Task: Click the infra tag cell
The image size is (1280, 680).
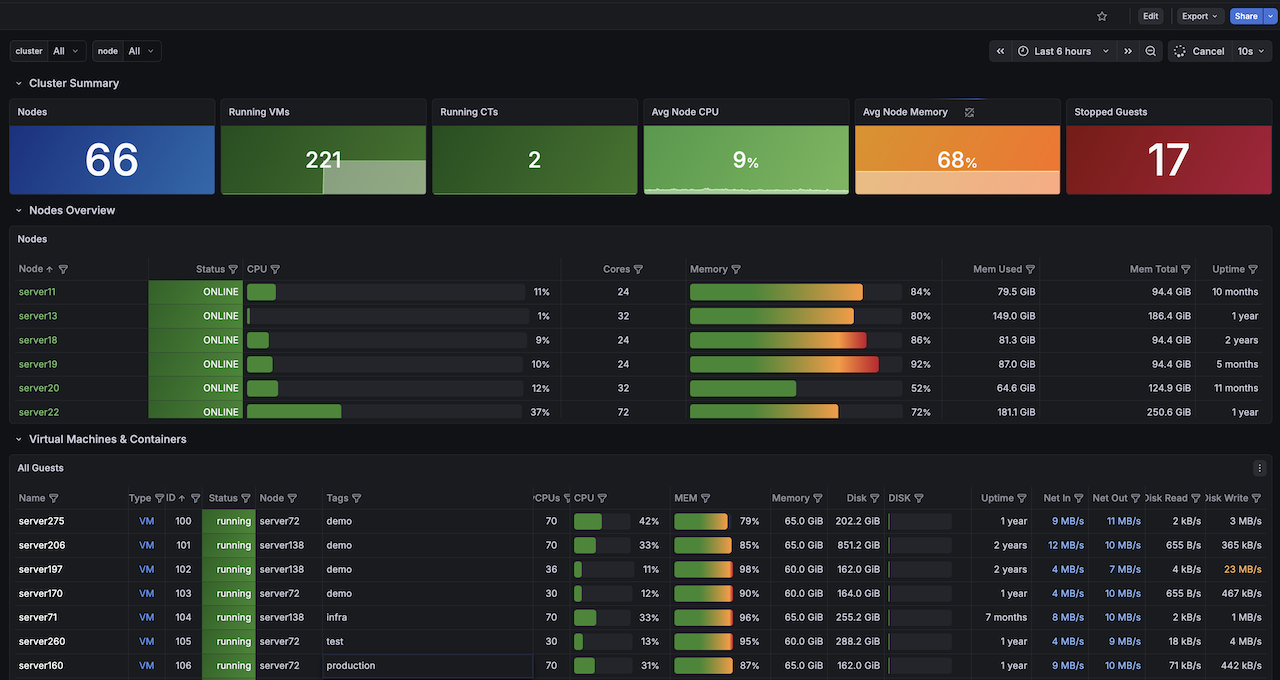Action: coord(427,617)
